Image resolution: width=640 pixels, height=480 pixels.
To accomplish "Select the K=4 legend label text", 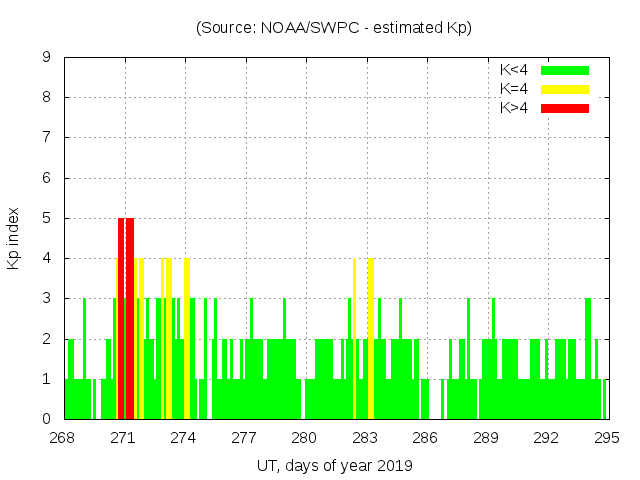I will click(x=515, y=89).
